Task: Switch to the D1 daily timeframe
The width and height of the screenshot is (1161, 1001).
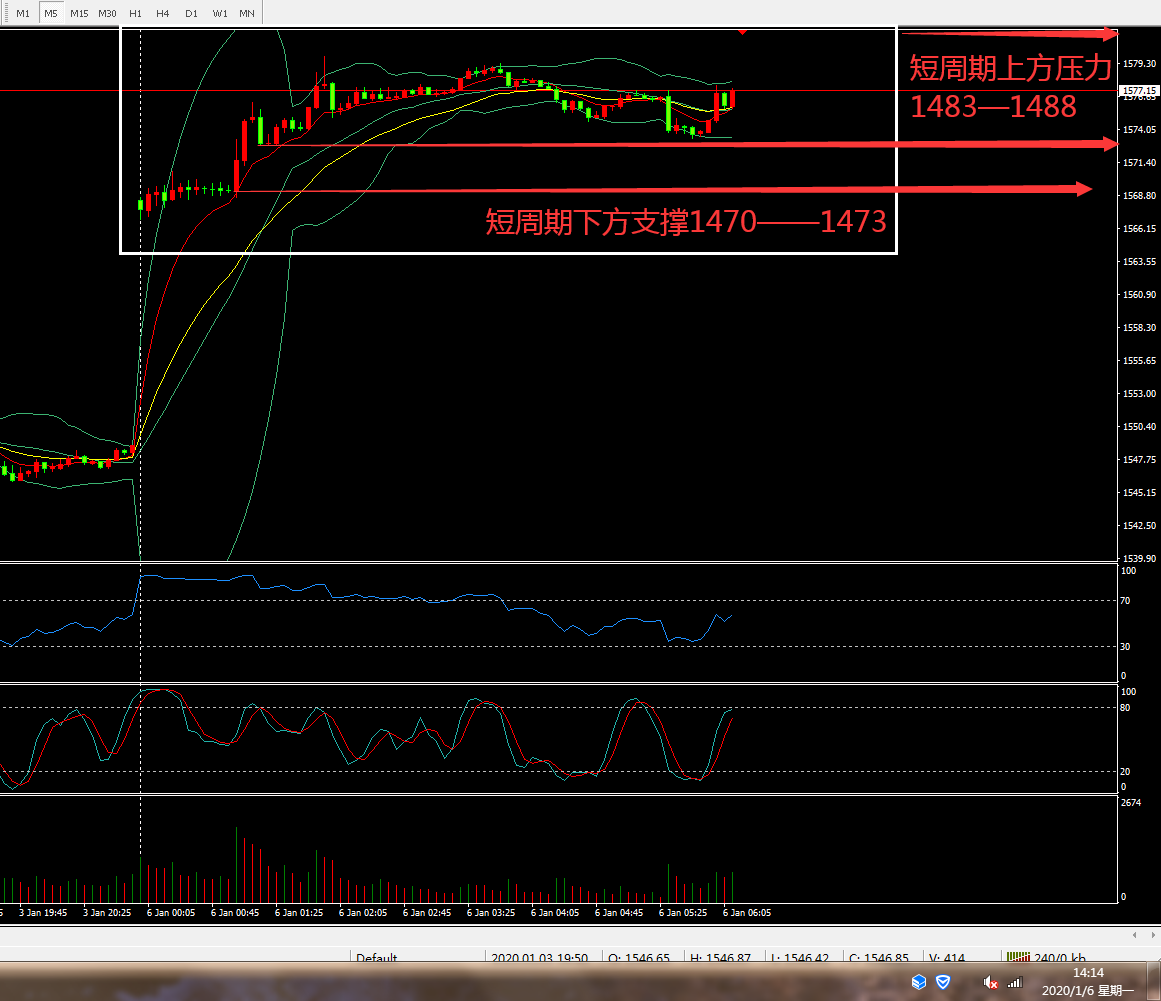Action: pos(191,13)
